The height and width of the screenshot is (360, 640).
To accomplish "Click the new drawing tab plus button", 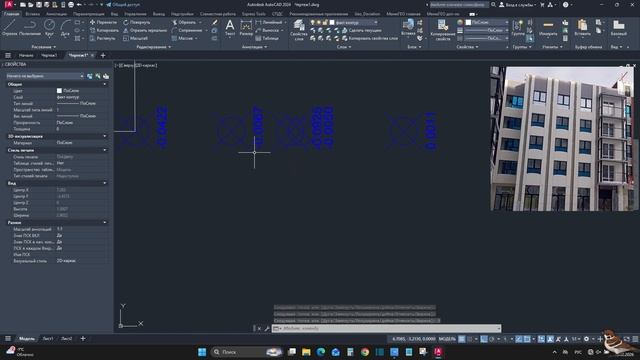I will click(x=103, y=55).
